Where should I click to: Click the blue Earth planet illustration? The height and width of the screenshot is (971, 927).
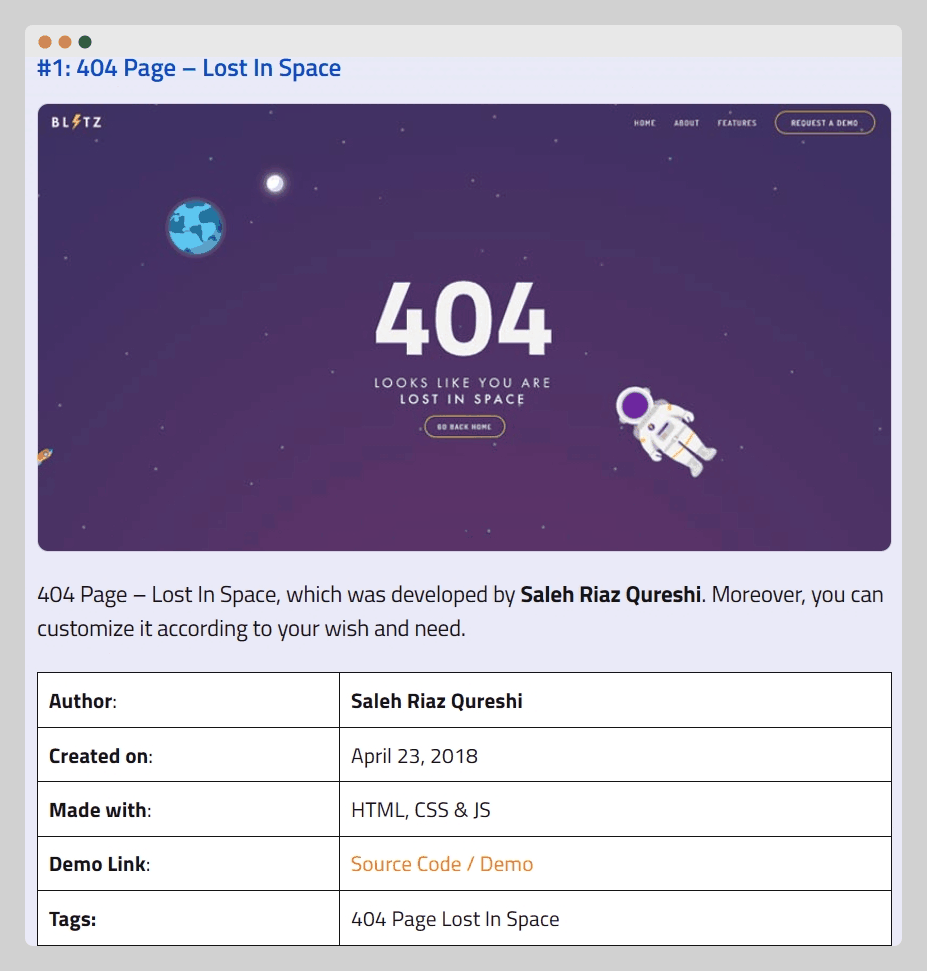pyautogui.click(x=195, y=227)
